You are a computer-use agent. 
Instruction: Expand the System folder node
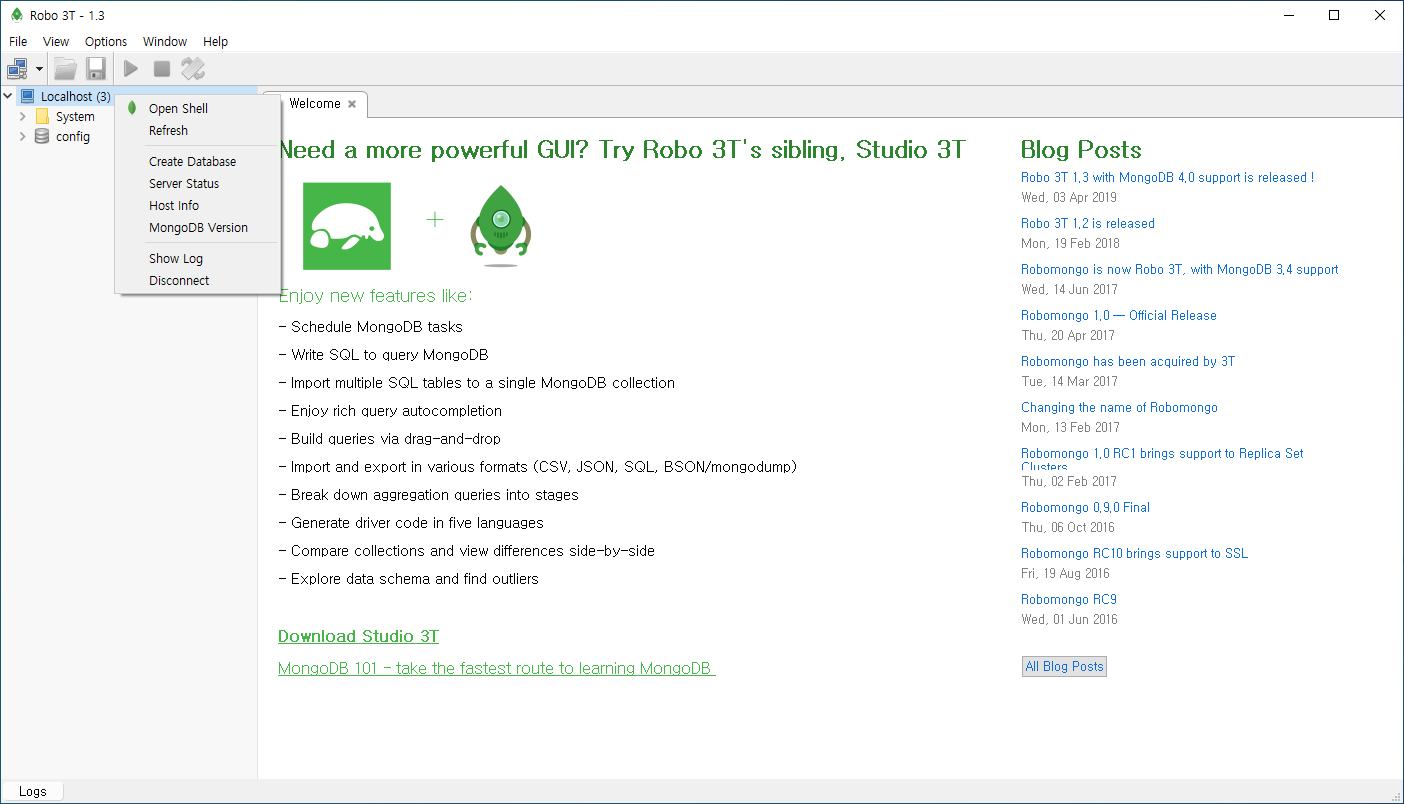tap(23, 116)
